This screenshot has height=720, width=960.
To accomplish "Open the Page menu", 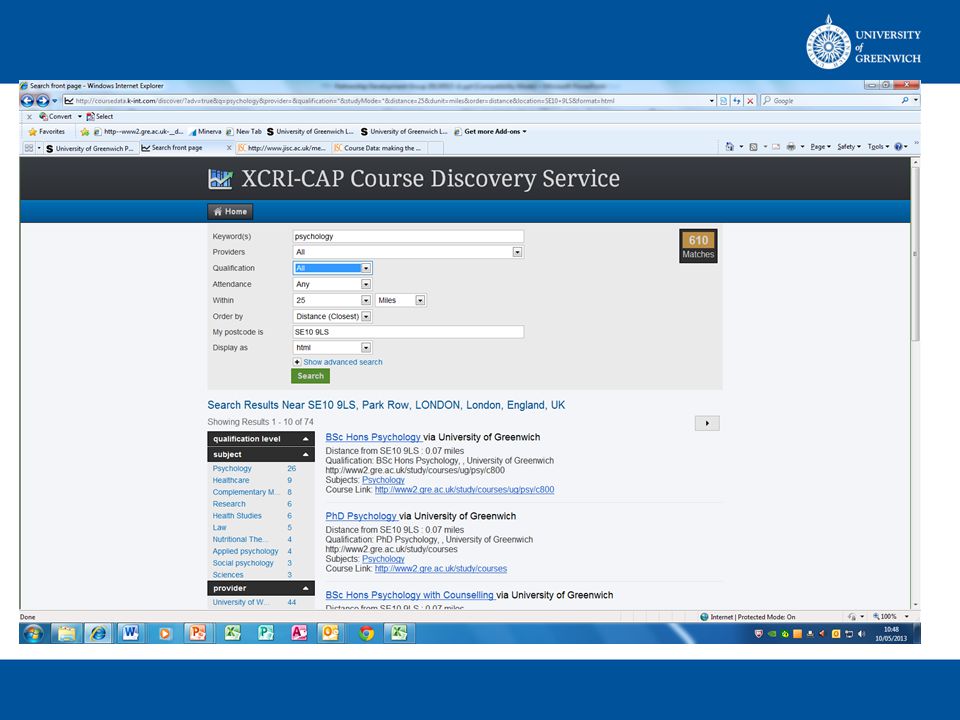I will [x=820, y=147].
